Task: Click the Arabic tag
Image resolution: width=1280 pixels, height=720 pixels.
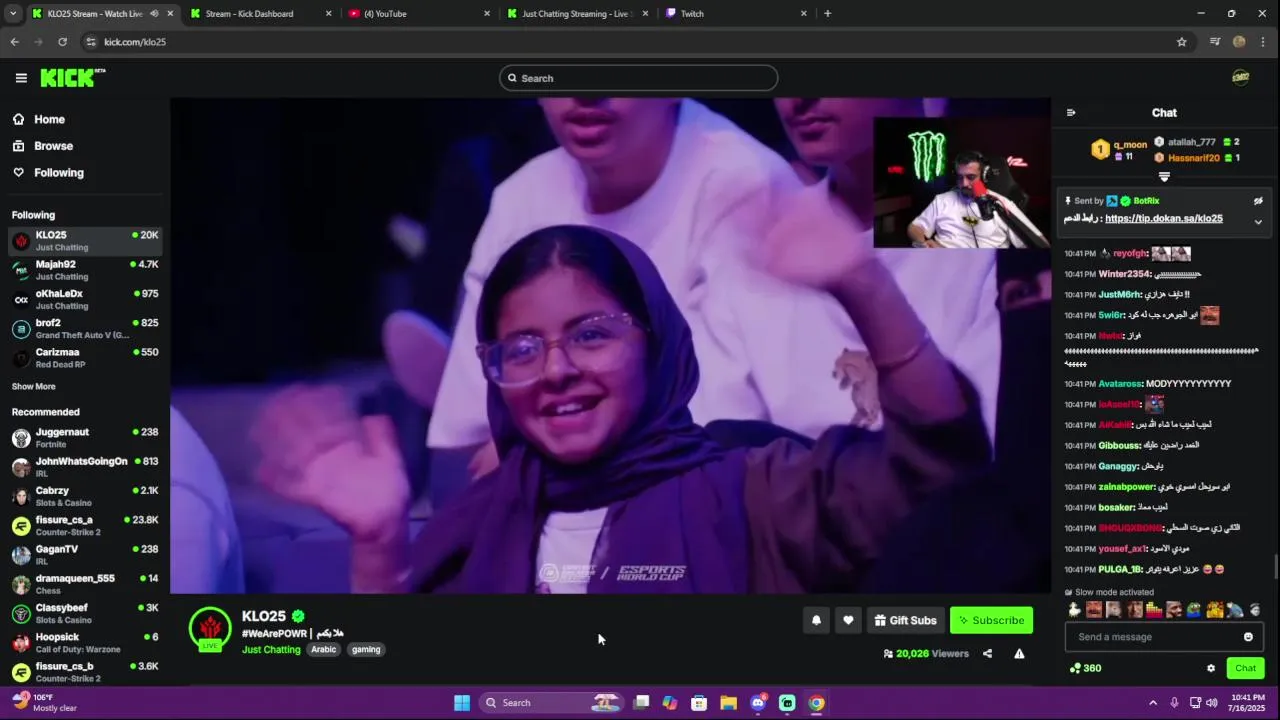Action: point(324,650)
